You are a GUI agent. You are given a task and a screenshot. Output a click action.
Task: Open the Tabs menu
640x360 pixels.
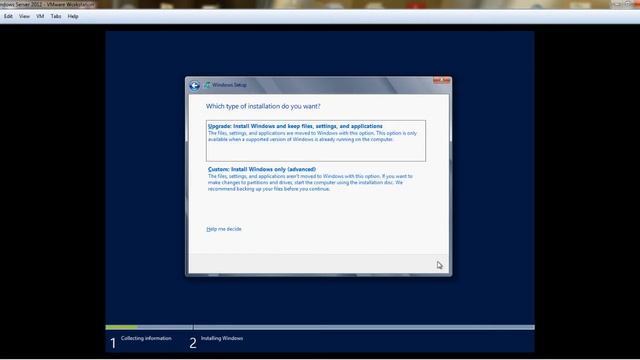pyautogui.click(x=56, y=16)
